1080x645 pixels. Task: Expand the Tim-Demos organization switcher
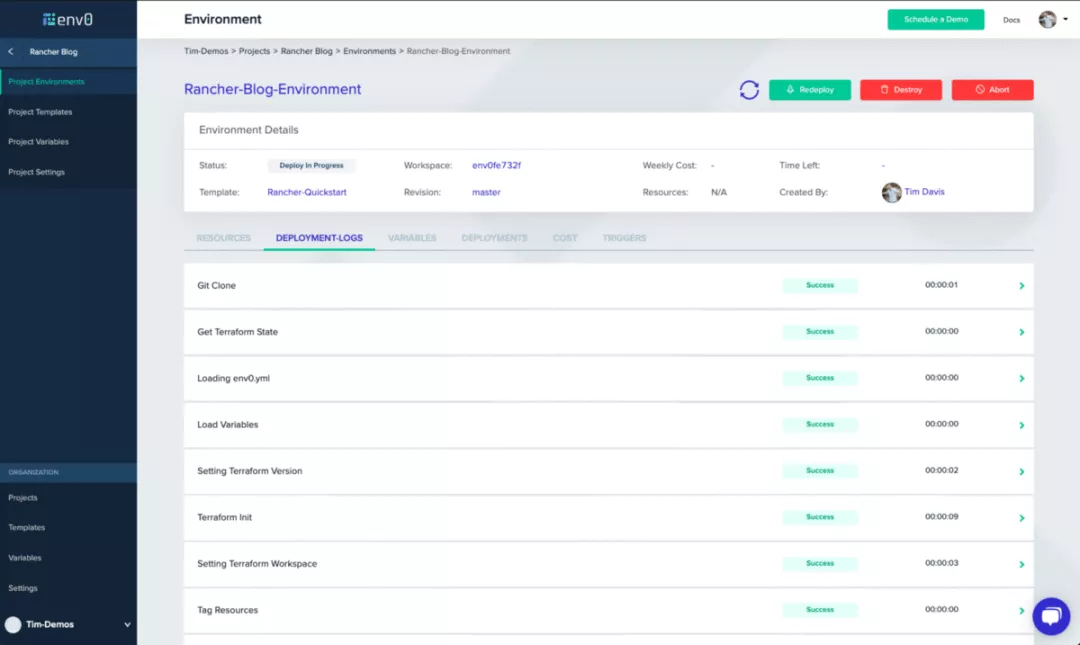127,624
